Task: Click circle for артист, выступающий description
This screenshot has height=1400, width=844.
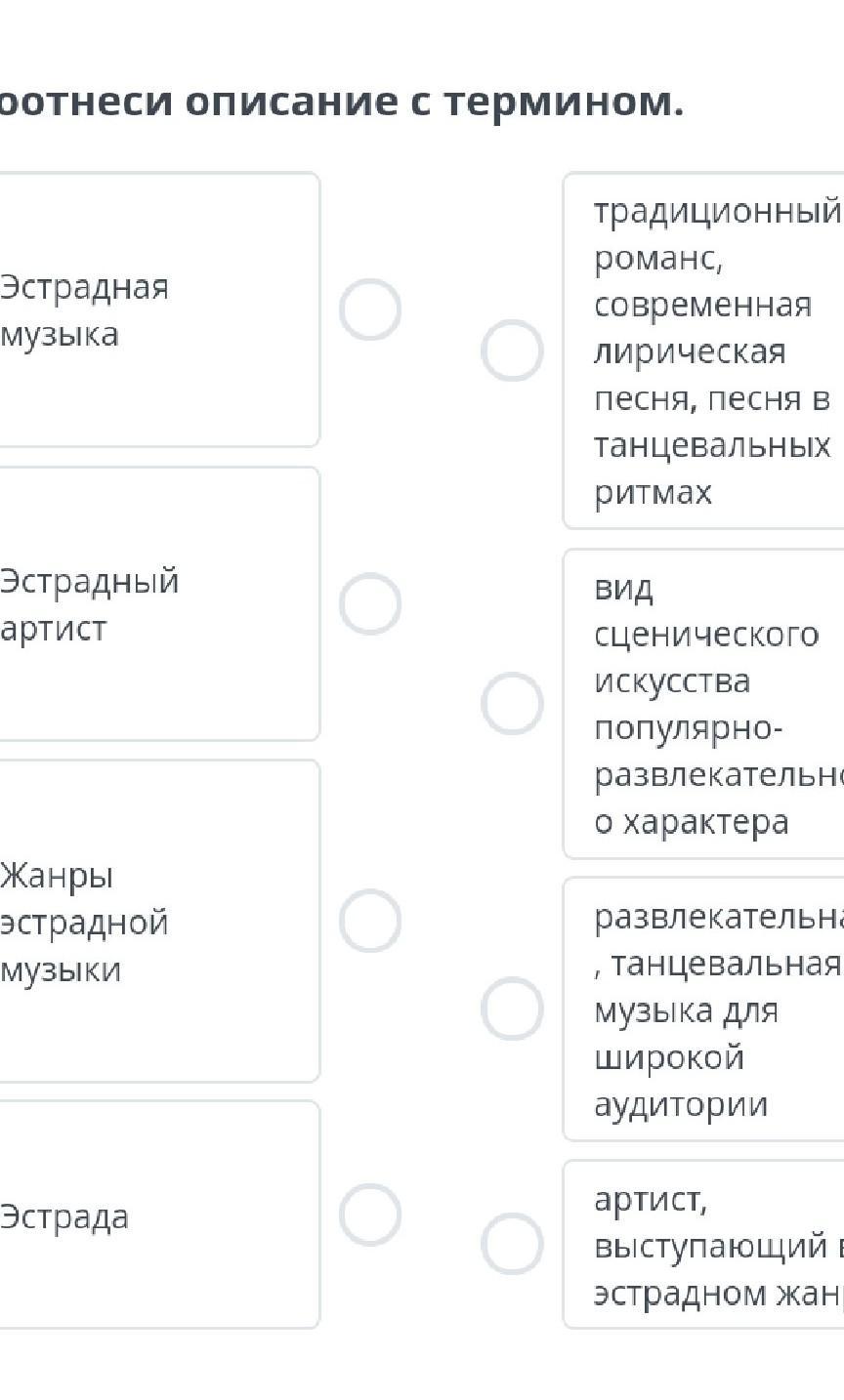Action: (x=512, y=1244)
